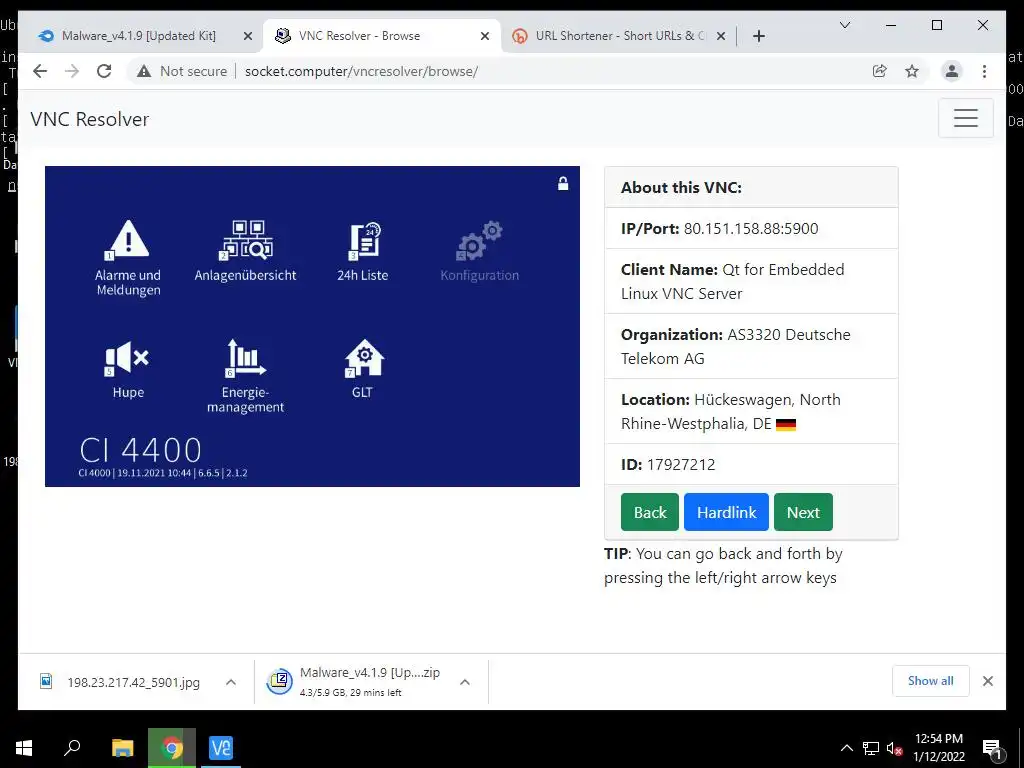The width and height of the screenshot is (1024, 768).
Task: Reload the VNC Resolver page
Action: [104, 71]
